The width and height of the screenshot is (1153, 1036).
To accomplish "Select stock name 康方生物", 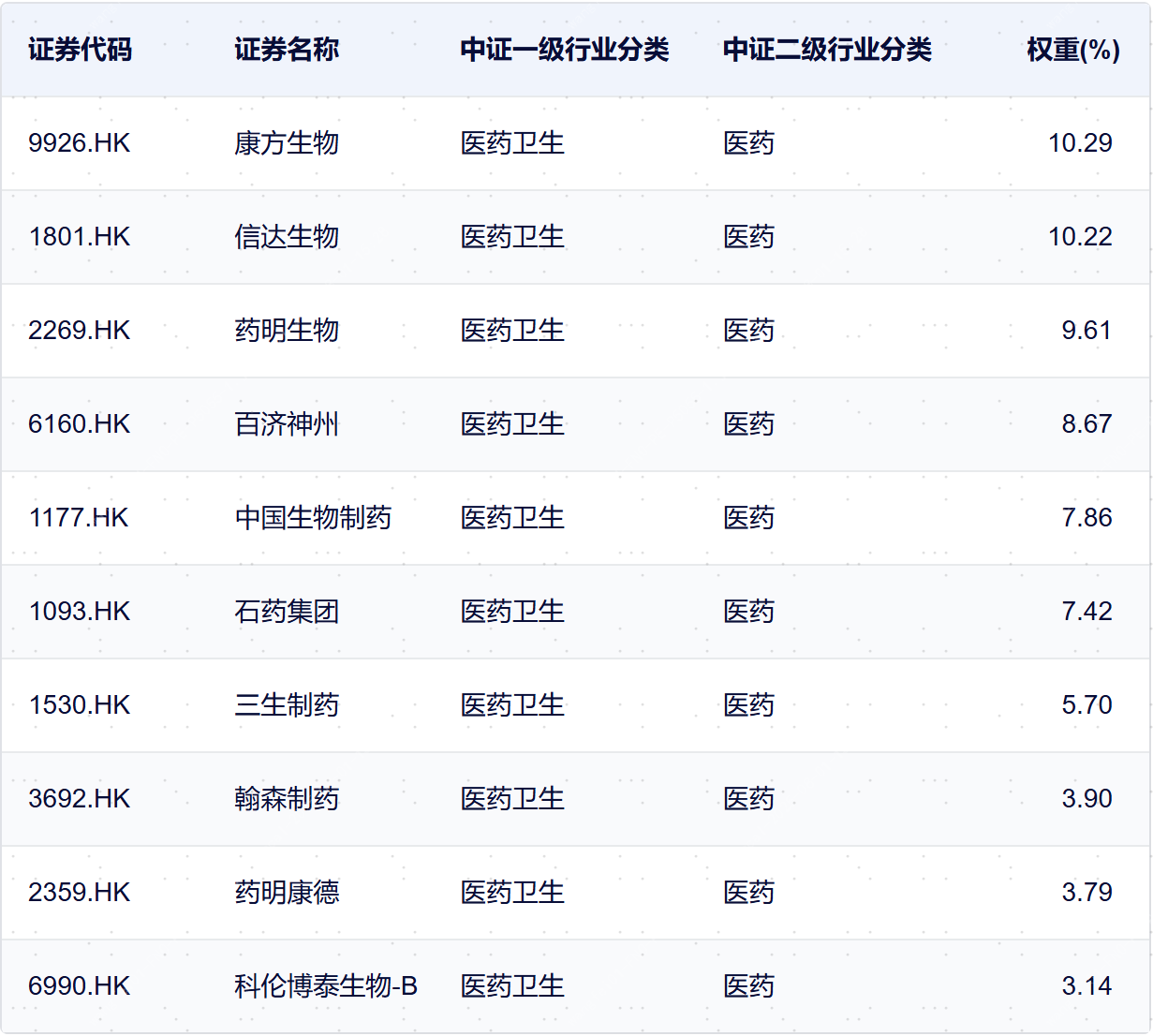I will [x=287, y=143].
